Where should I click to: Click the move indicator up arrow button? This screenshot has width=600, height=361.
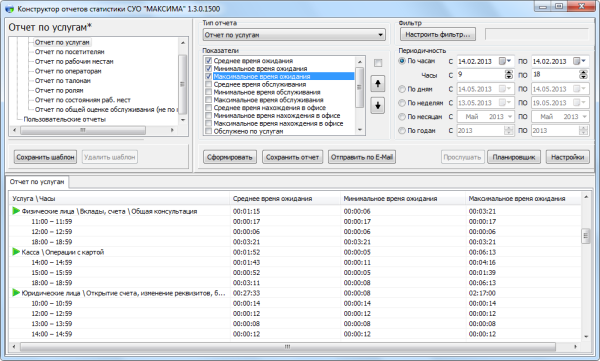tap(378, 83)
